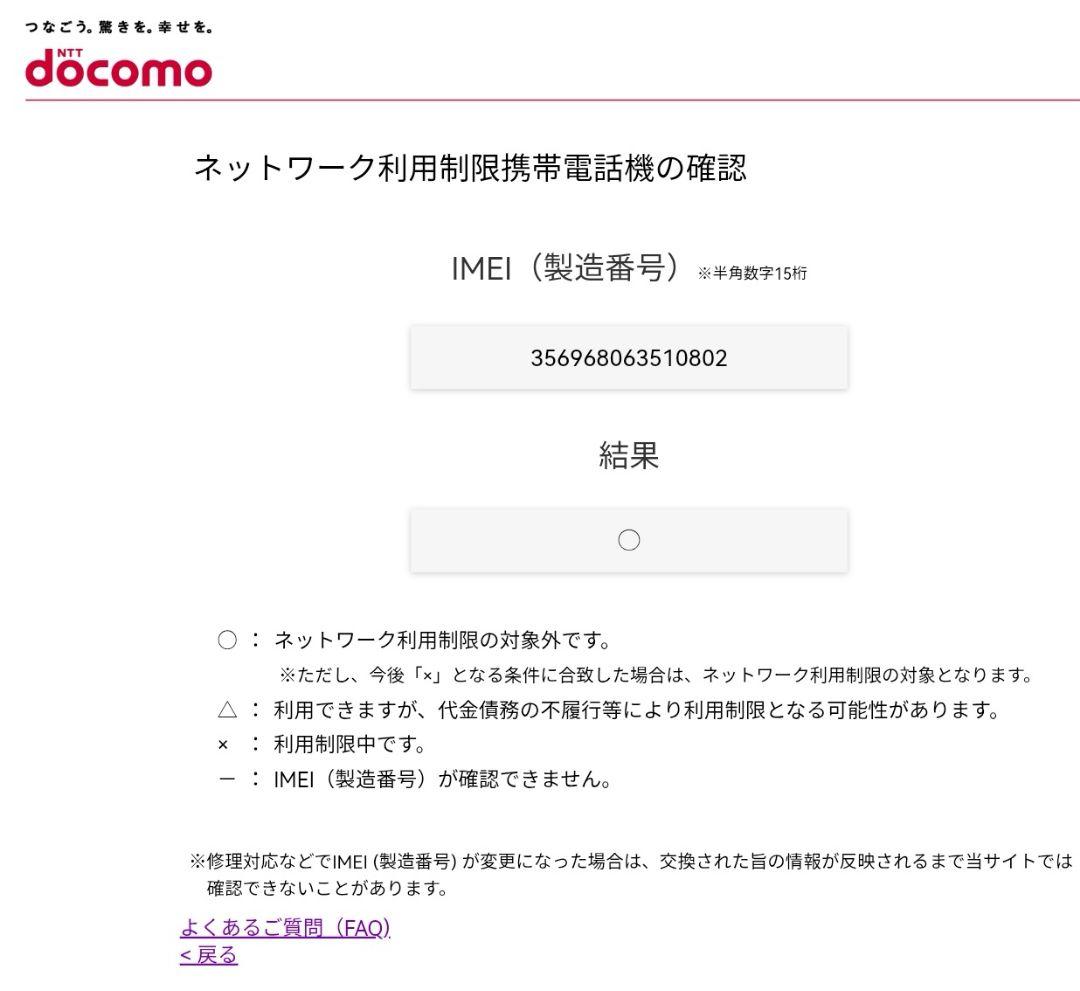This screenshot has height=991, width=1080.
Task: Click the ネットワーク利用制限の対象外です description
Action: (x=442, y=640)
